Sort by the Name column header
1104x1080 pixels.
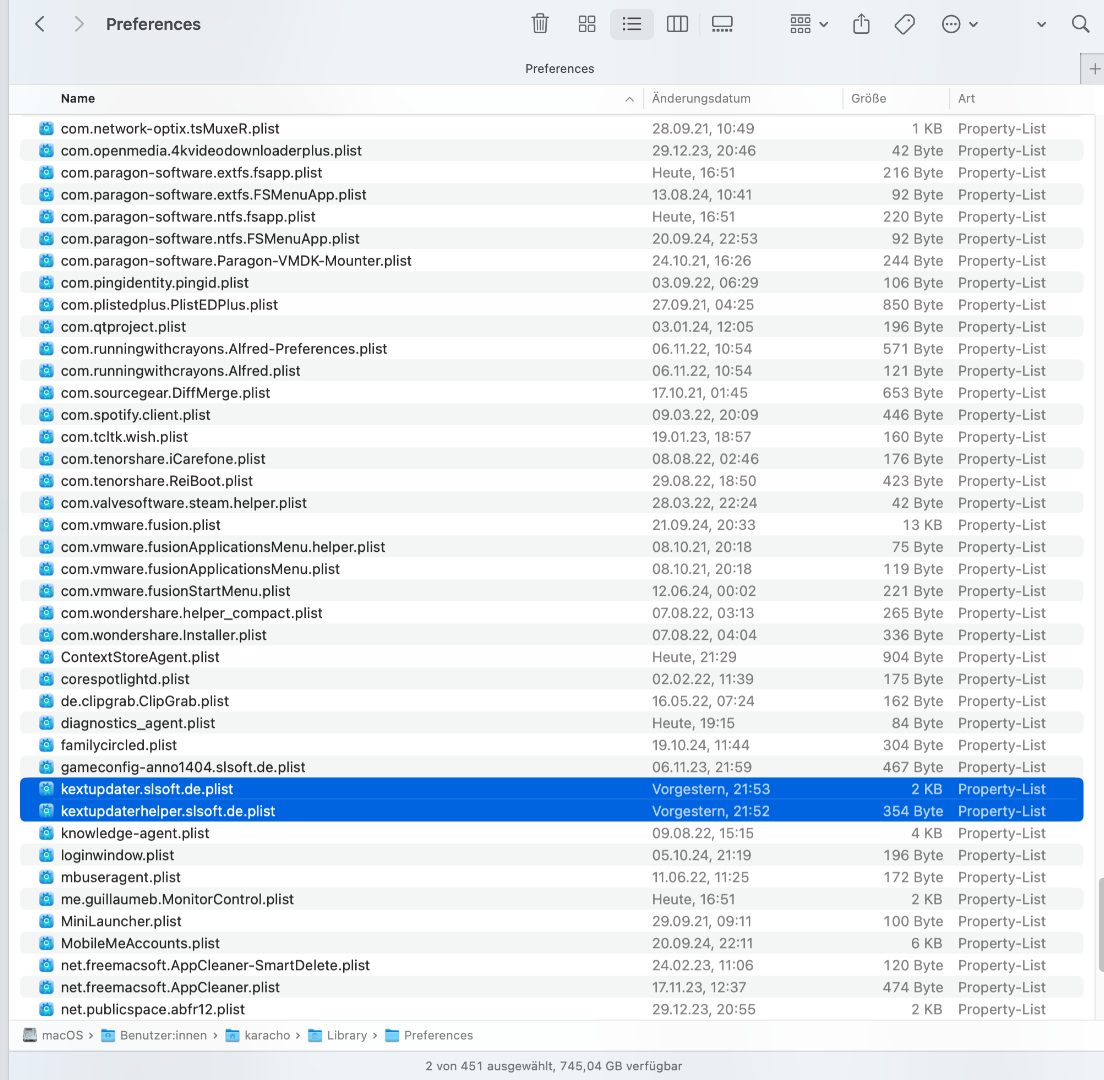[77, 99]
